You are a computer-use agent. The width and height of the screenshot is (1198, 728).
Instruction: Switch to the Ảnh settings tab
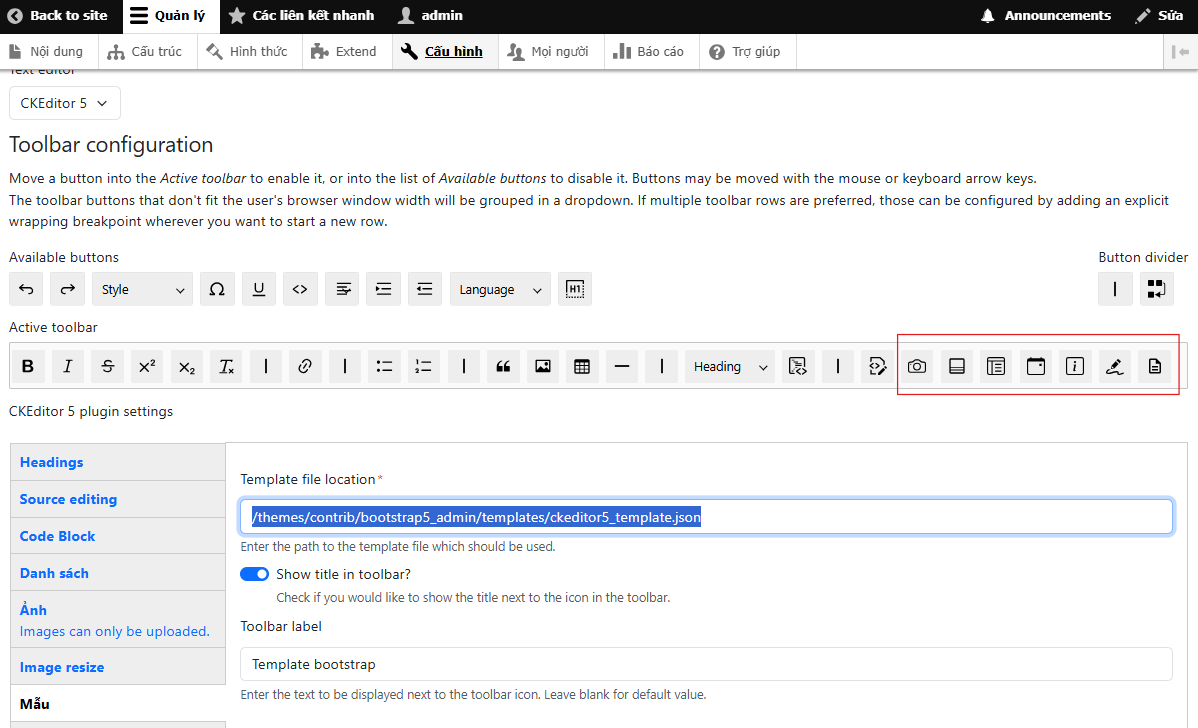tap(118, 620)
